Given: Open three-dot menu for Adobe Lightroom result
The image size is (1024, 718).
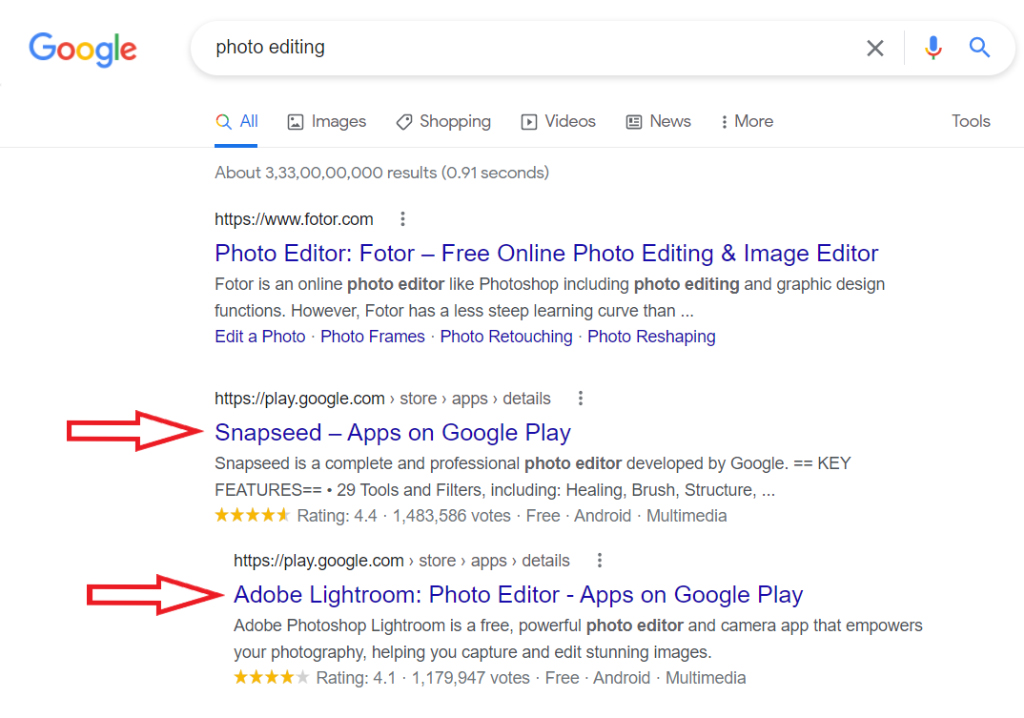Looking at the screenshot, I should point(599,560).
